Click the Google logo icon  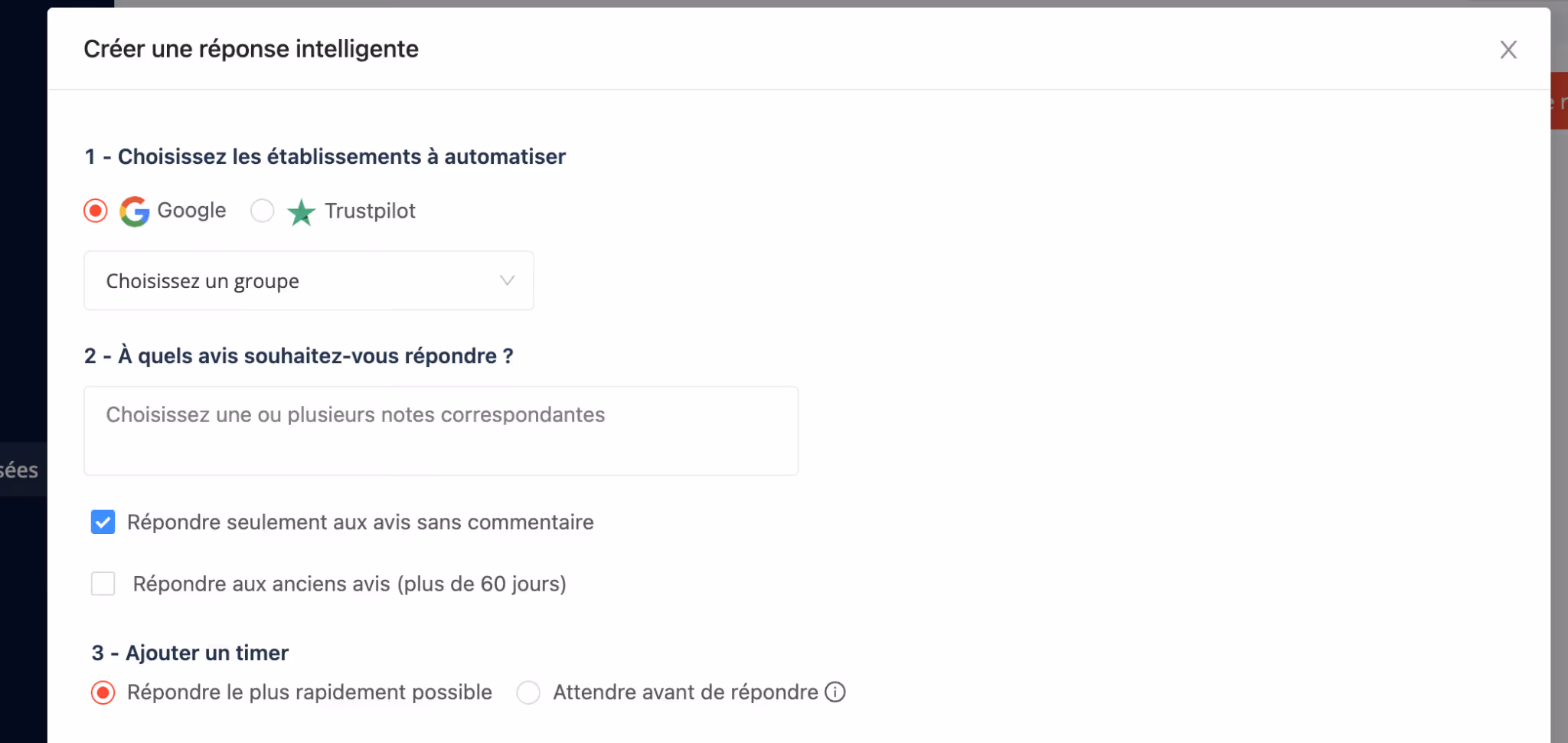click(x=134, y=211)
